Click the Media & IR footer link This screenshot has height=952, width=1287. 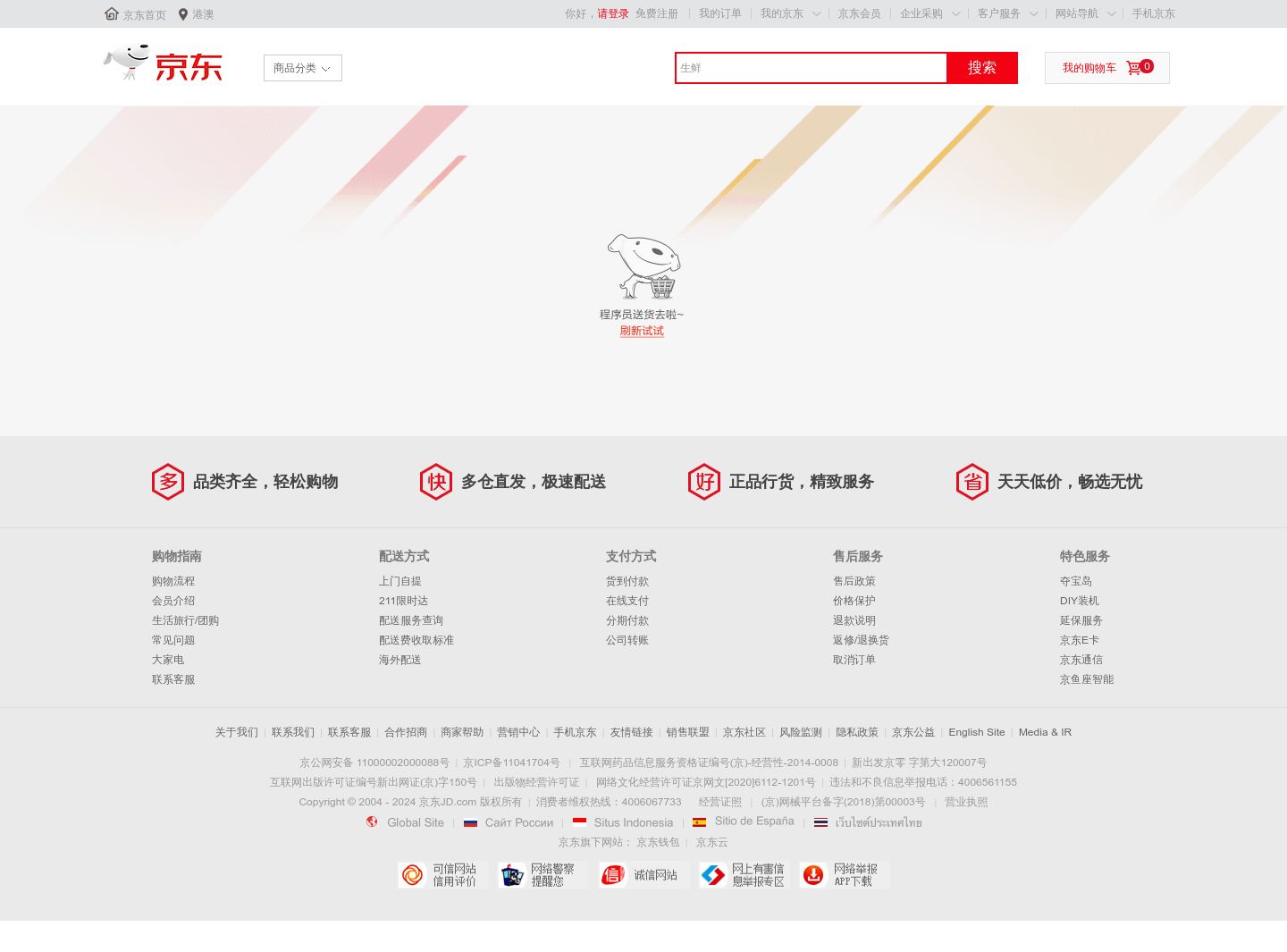[1045, 732]
